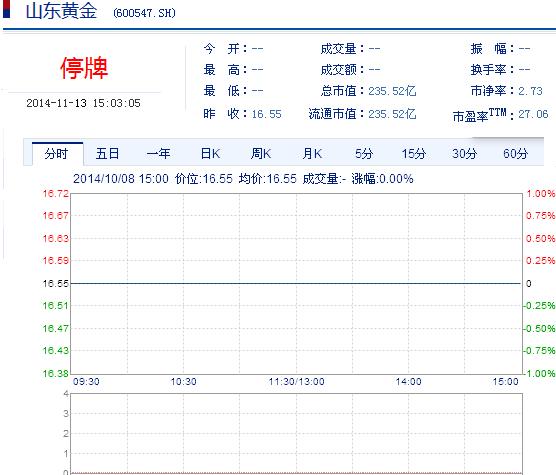The width and height of the screenshot is (556, 475).
Task: Click the 16.55 price line on chart
Action: (x=296, y=283)
